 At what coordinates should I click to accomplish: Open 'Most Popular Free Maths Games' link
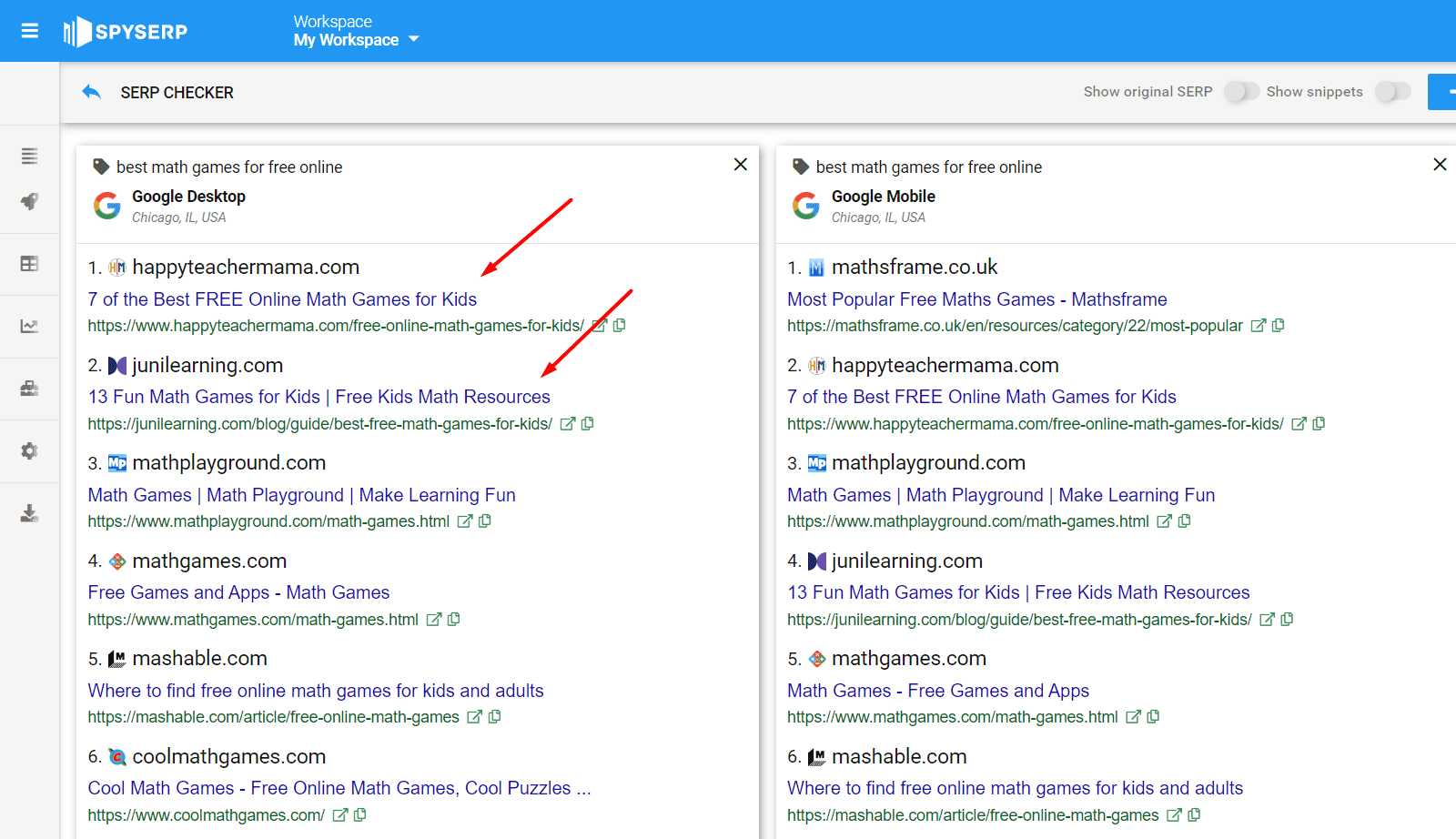tap(977, 299)
